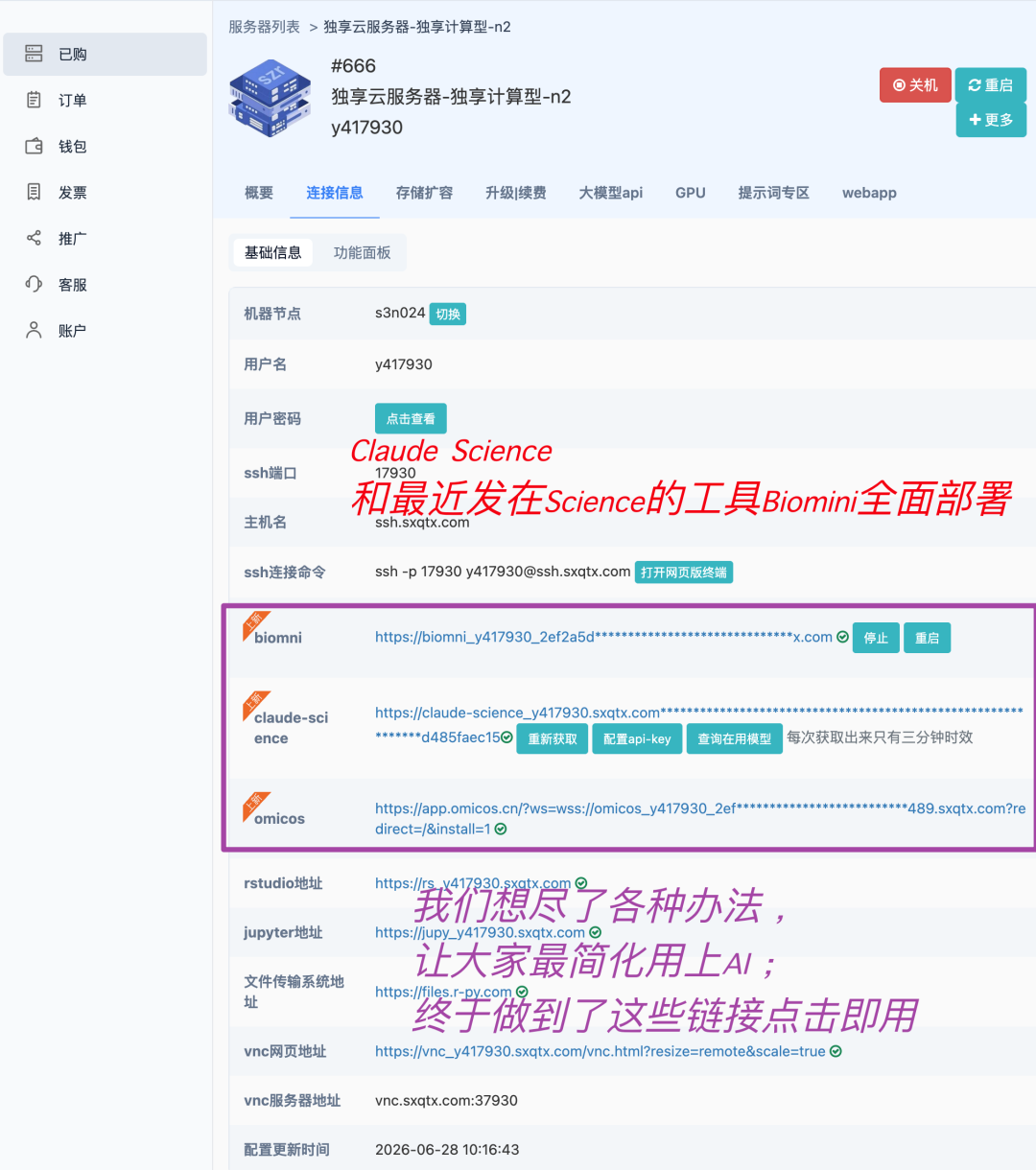Open the 已购 purchased servers sidebar item

coord(105,55)
